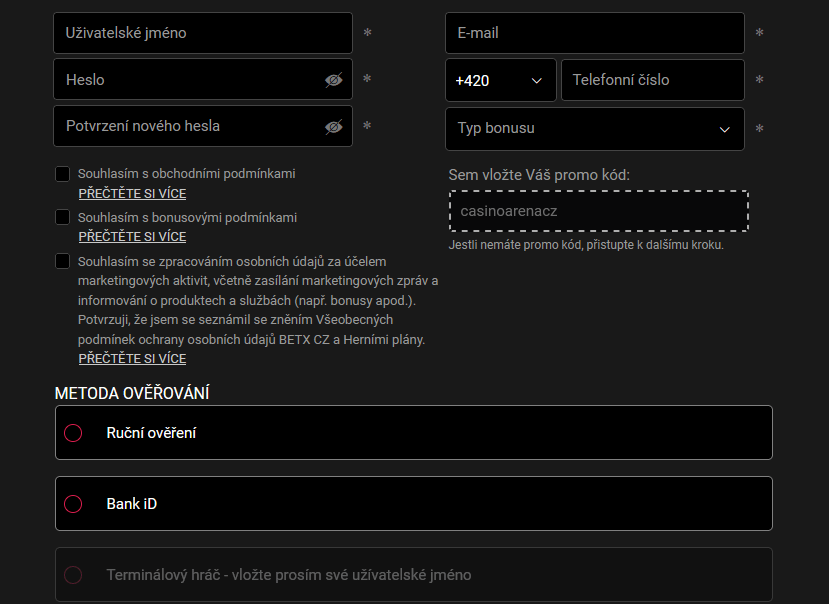Toggle visibility of Potvrzení nového hesla

click(x=334, y=126)
